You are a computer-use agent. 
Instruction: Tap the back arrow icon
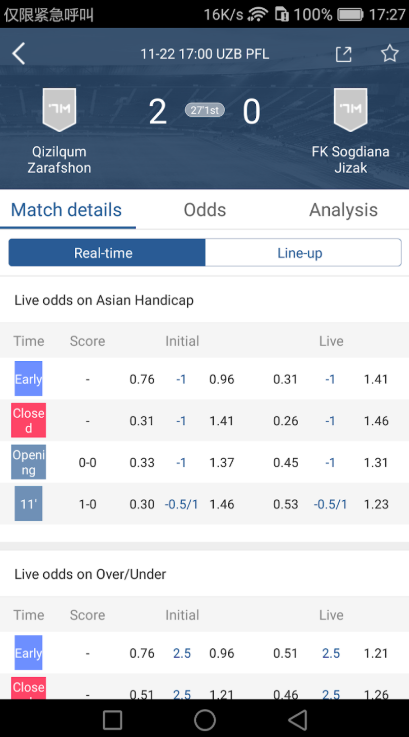tap(18, 54)
